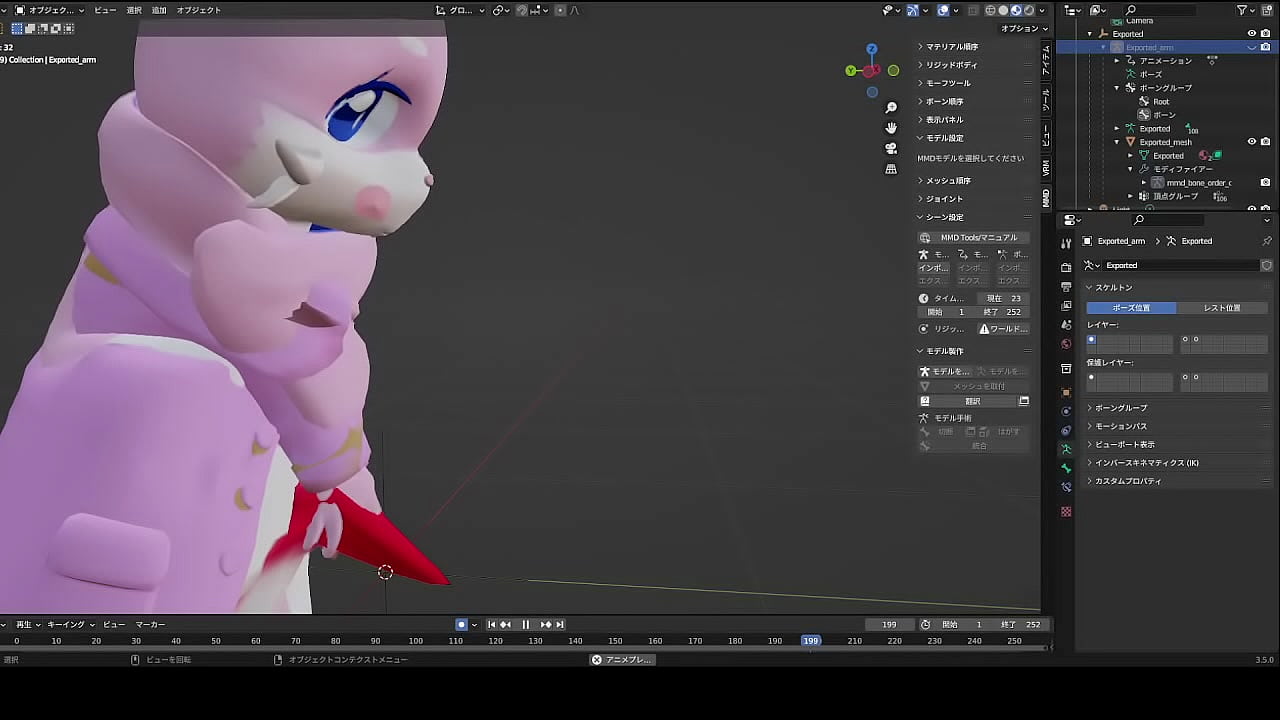Select wireframe viewport shading sphere
This screenshot has width=1280, height=720.
point(990,10)
